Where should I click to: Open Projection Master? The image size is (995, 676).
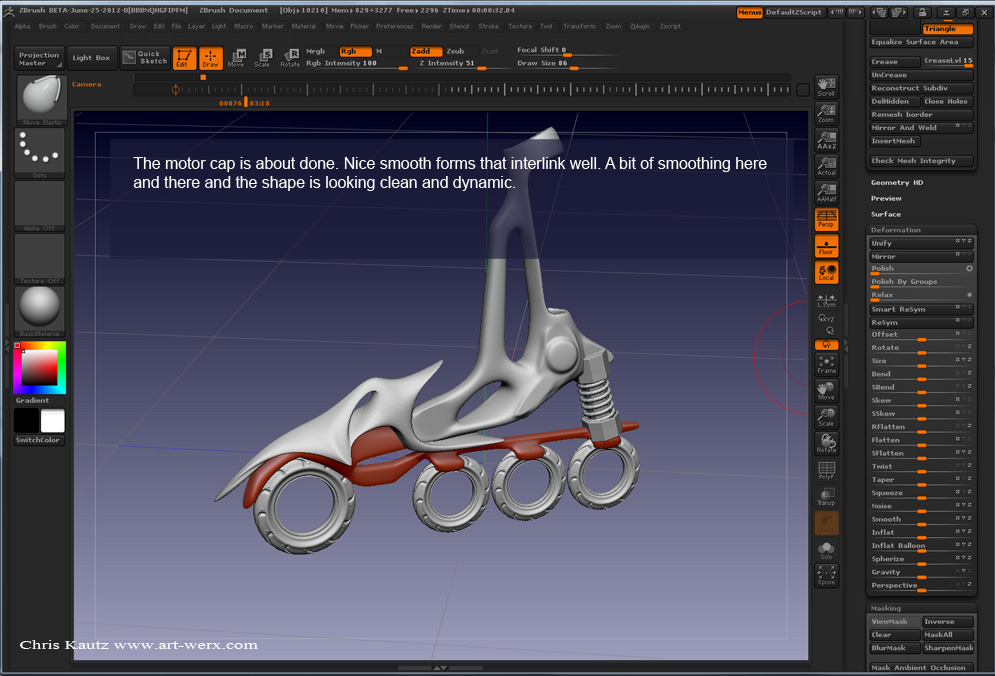pos(39,58)
